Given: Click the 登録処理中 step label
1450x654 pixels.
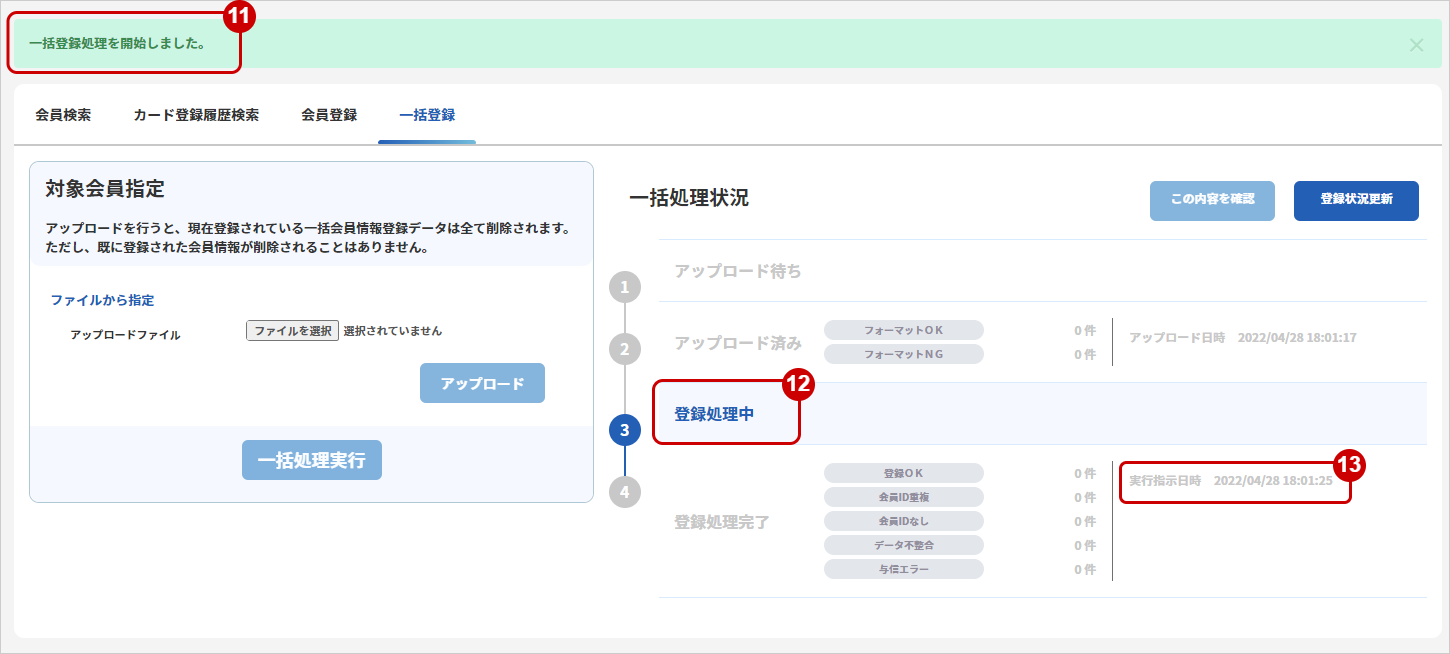Looking at the screenshot, I should click(714, 414).
